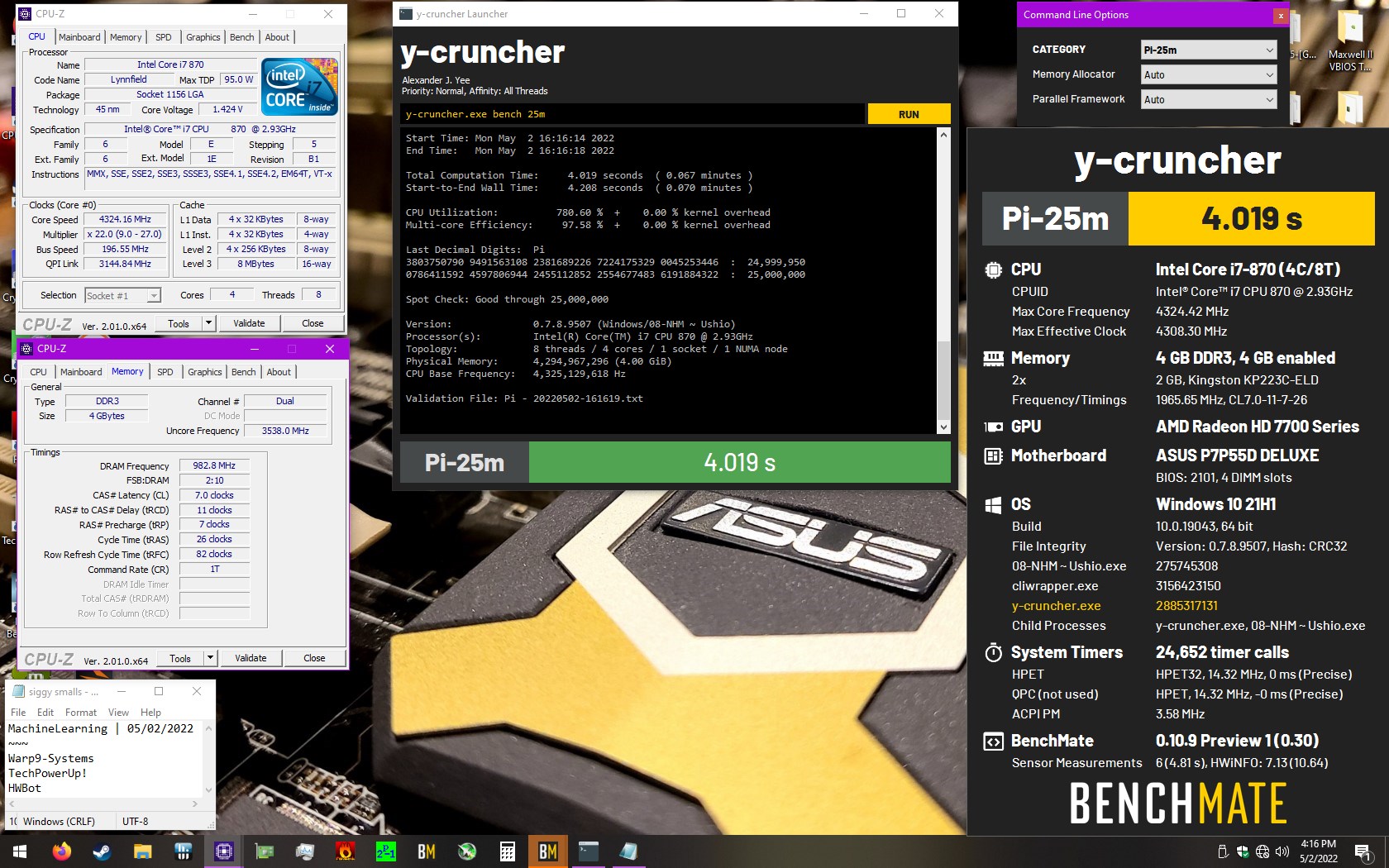This screenshot has width=1389, height=868.
Task: Click Validate in the Memory-tab CPU-Z window
Action: (251, 658)
